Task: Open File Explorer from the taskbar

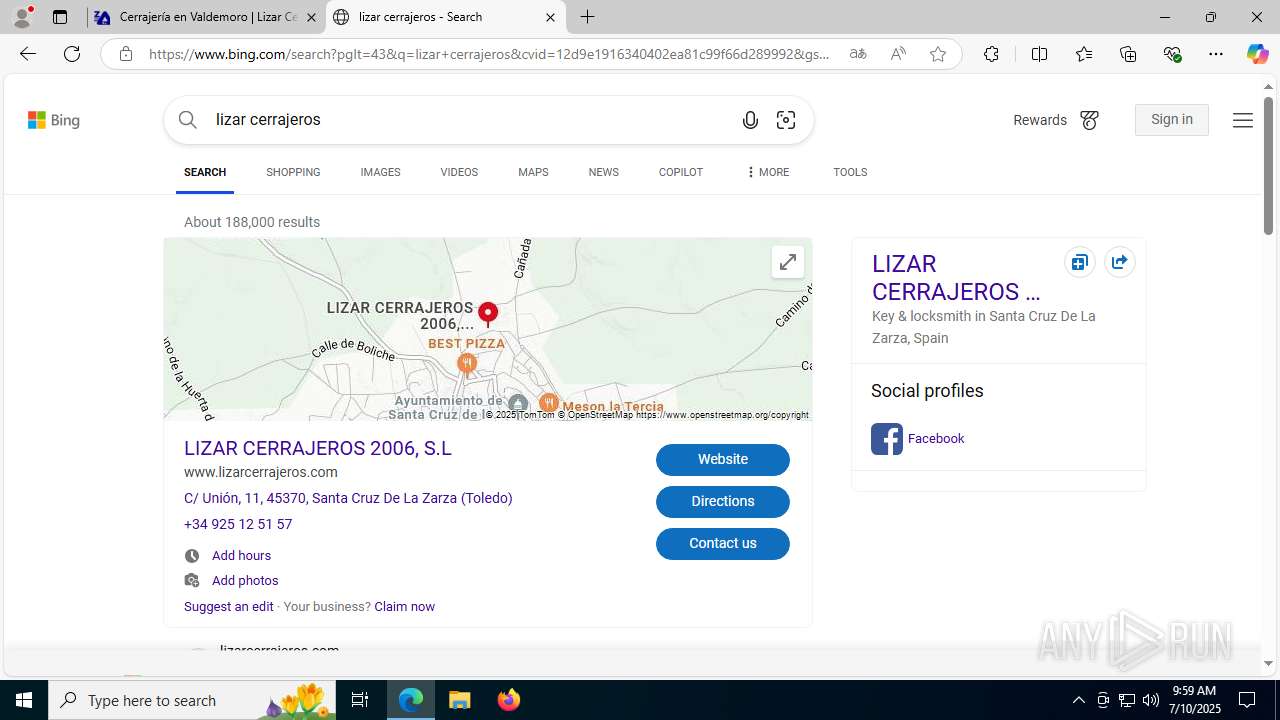Action: pyautogui.click(x=460, y=700)
